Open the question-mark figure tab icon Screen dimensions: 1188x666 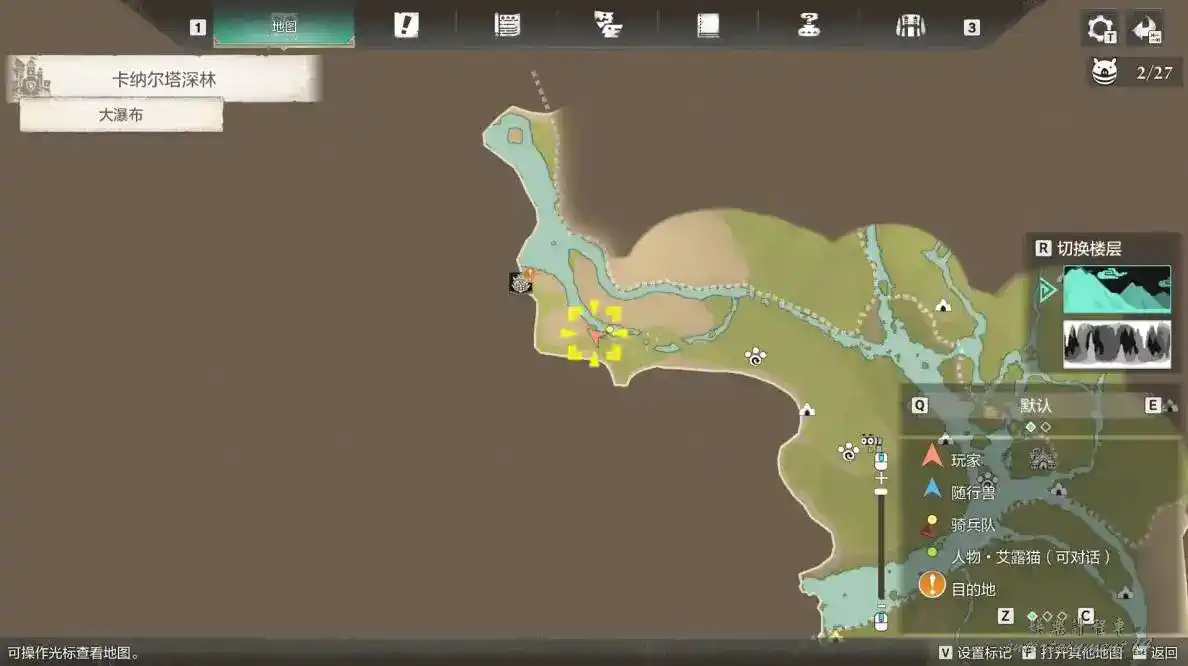[x=809, y=26]
